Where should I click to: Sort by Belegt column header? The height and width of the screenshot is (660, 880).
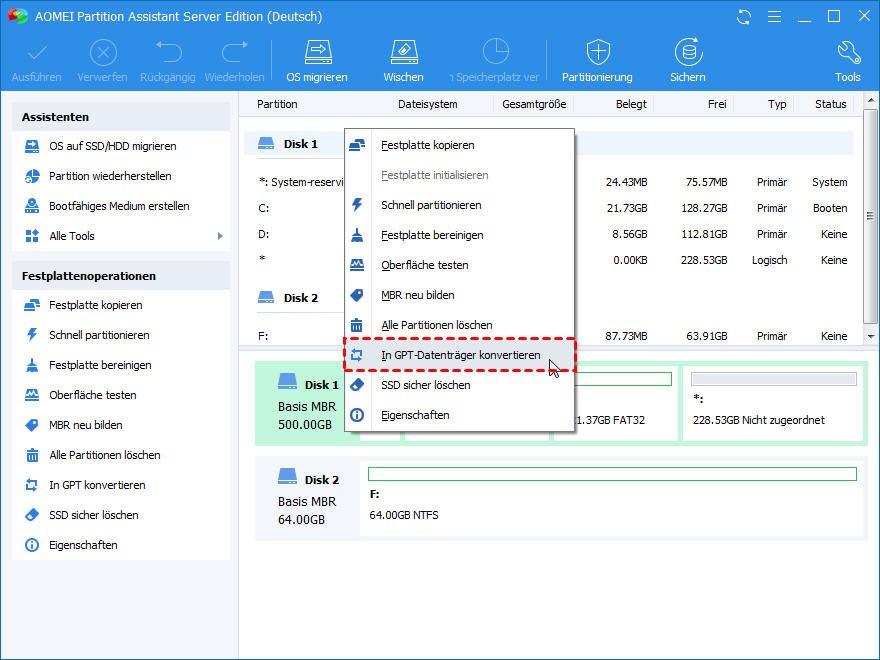click(x=631, y=104)
